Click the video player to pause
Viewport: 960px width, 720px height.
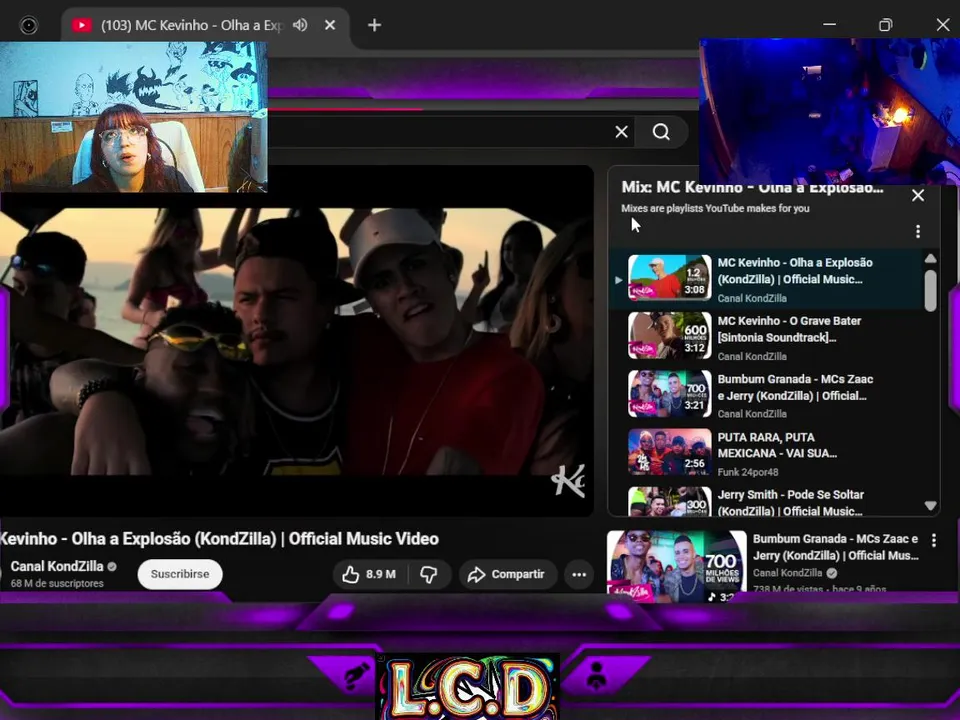tap(296, 340)
